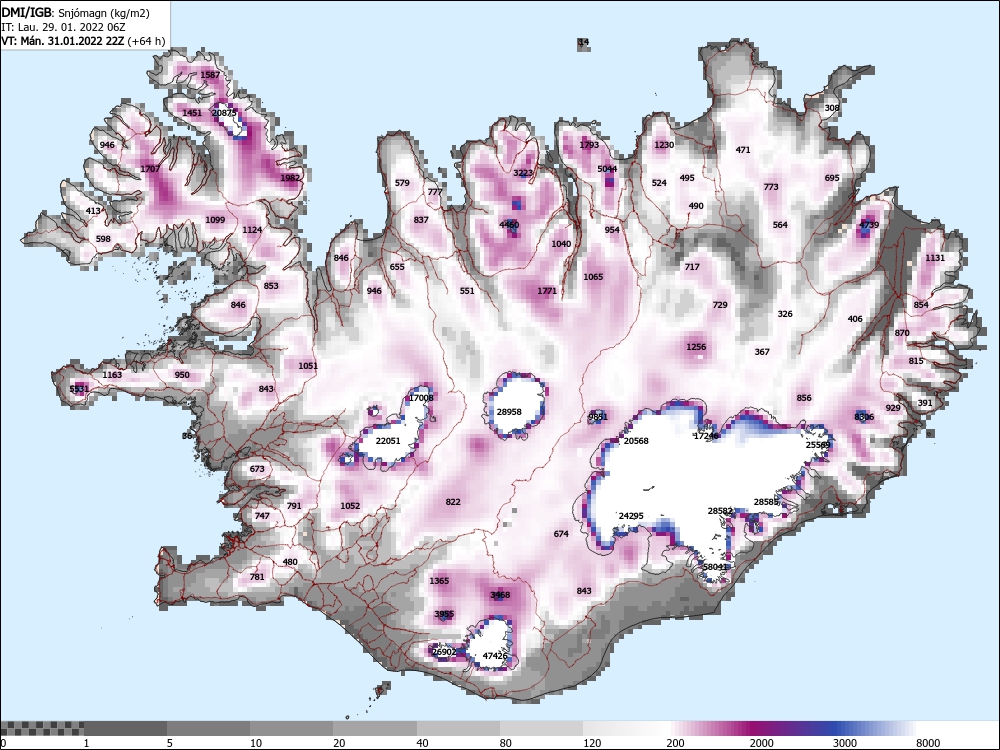The width and height of the screenshot is (1000, 750).
Task: Click the value '28582'
Action: (x=720, y=511)
